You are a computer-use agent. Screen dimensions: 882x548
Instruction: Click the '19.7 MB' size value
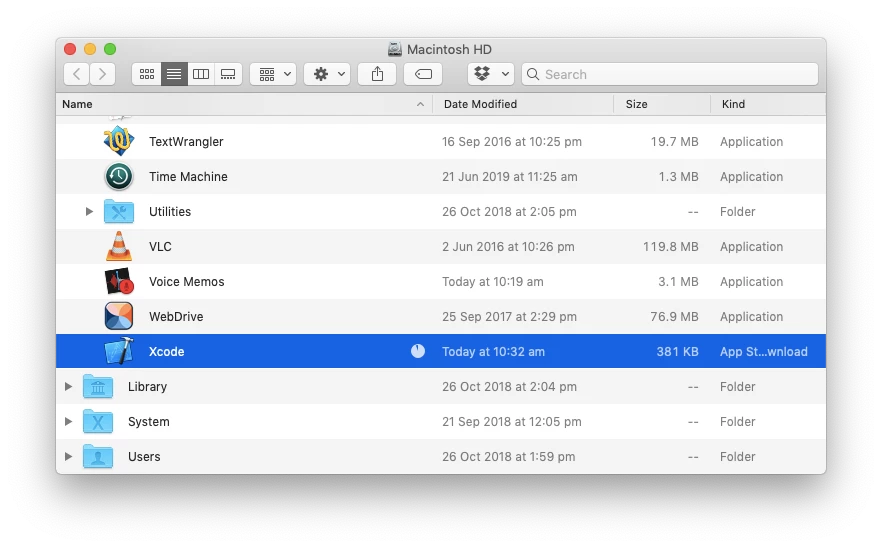point(674,142)
